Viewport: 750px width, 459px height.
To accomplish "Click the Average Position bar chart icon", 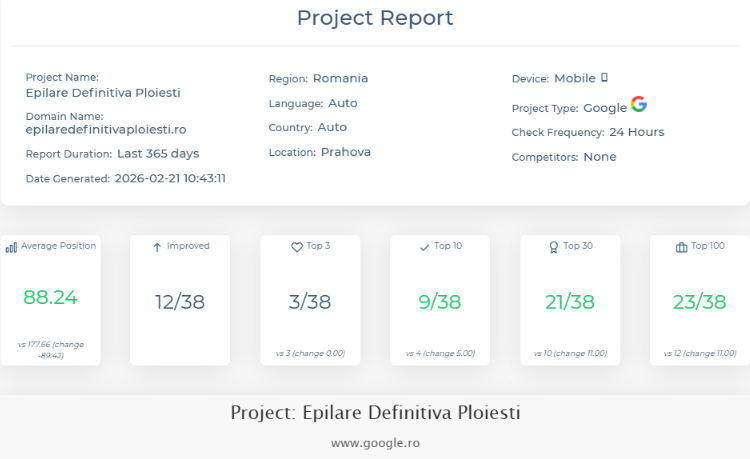I will pyautogui.click(x=11, y=247).
